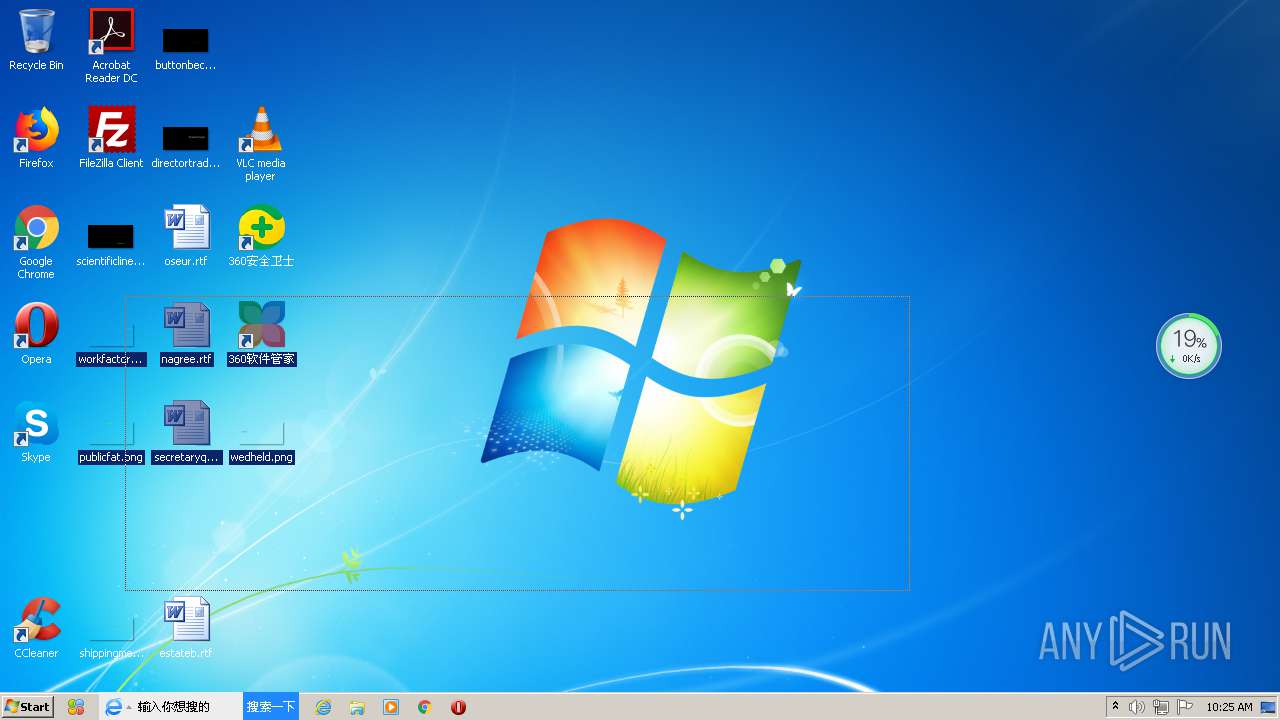Click the Show desktop button
Screen dimensions: 1280x720
pos(1269,707)
